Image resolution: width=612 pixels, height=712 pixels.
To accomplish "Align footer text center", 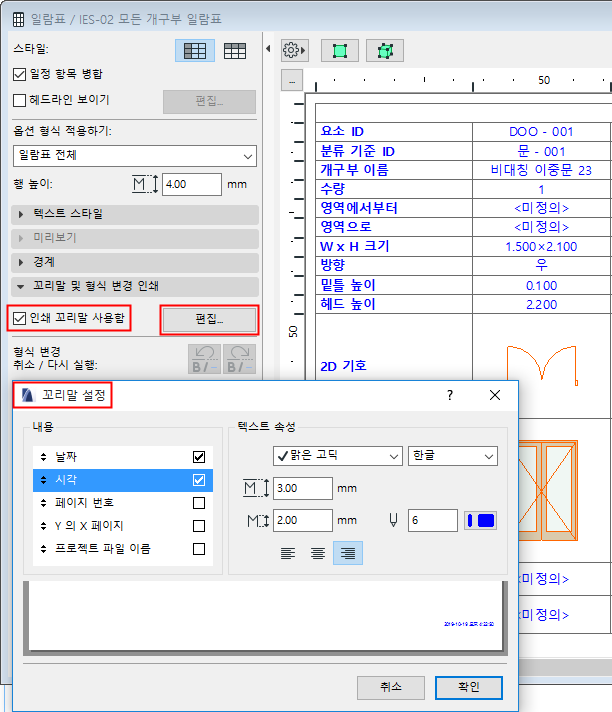I will coord(318,553).
